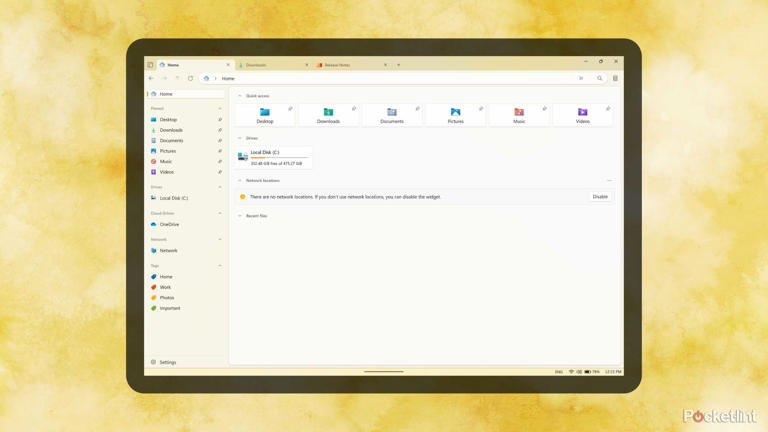
Task: Select the Home tab in the tab bar
Action: (195, 65)
